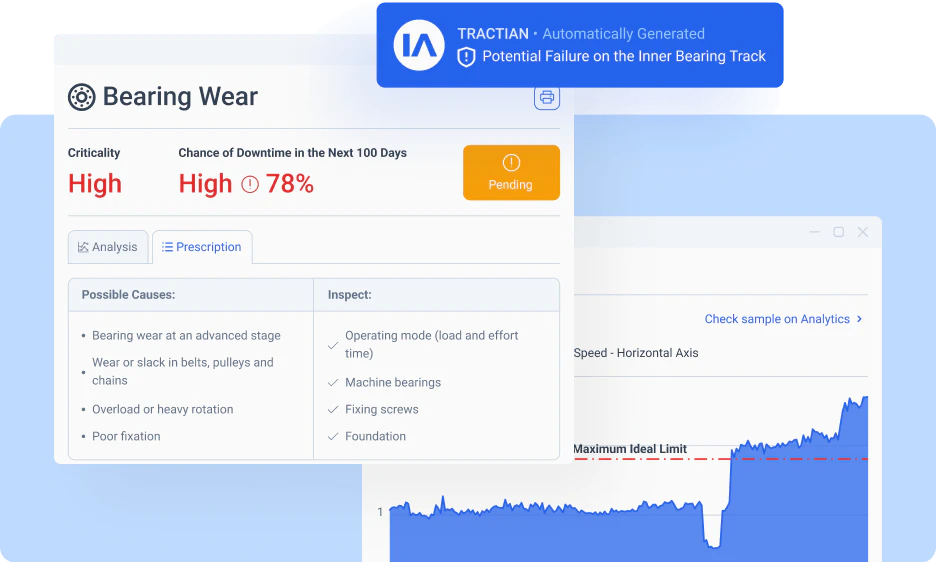Open Check sample on Analytics link
Image resolution: width=936 pixels, height=562 pixels.
pyautogui.click(x=777, y=319)
